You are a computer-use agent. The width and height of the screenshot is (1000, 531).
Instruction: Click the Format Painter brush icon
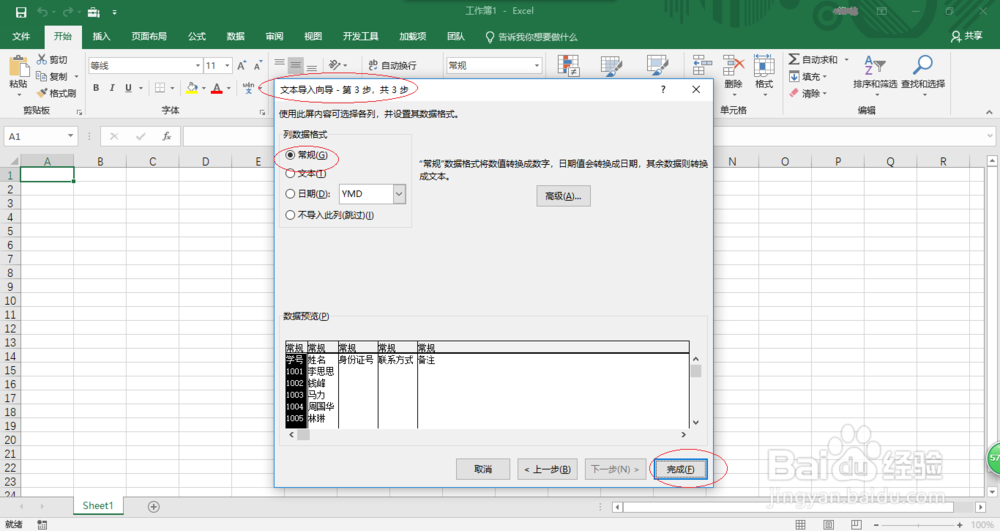(x=42, y=93)
